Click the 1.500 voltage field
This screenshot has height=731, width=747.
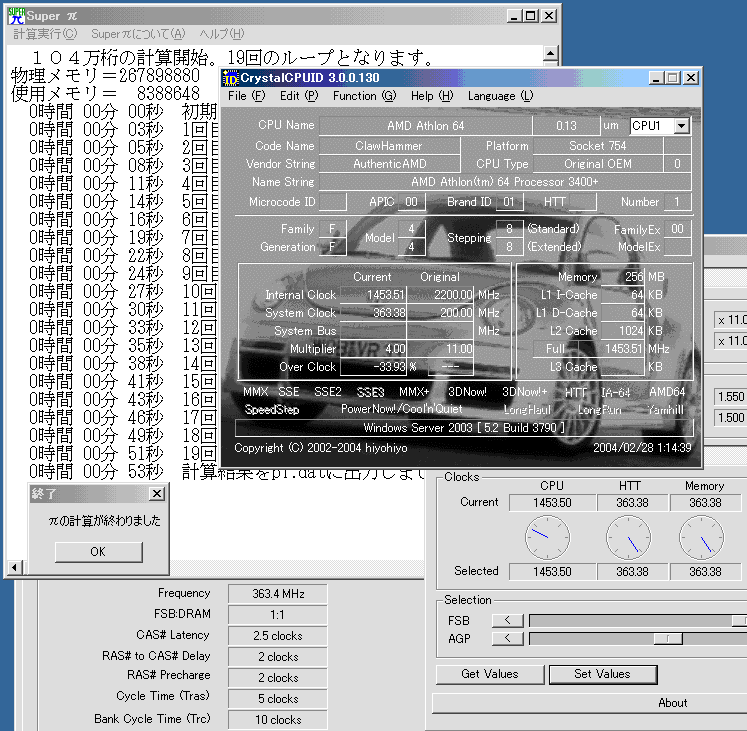pyautogui.click(x=730, y=418)
